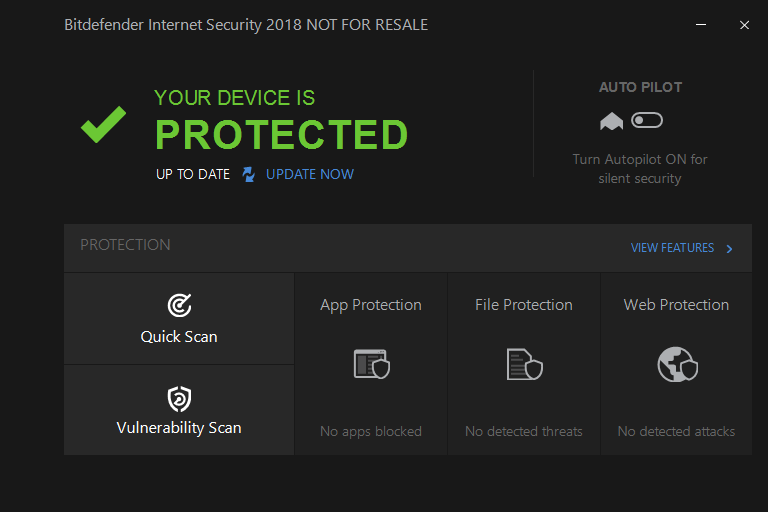The image size is (768, 512).
Task: Expand features with the chevron arrow
Action: pos(729,249)
